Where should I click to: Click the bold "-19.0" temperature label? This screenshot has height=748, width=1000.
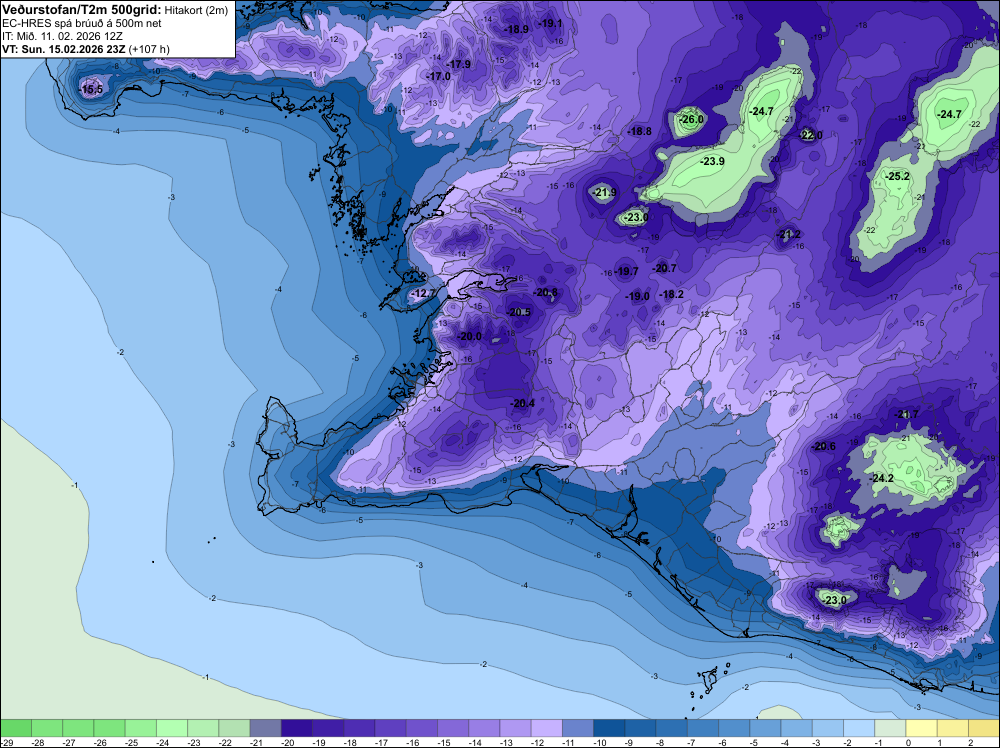pos(636,297)
